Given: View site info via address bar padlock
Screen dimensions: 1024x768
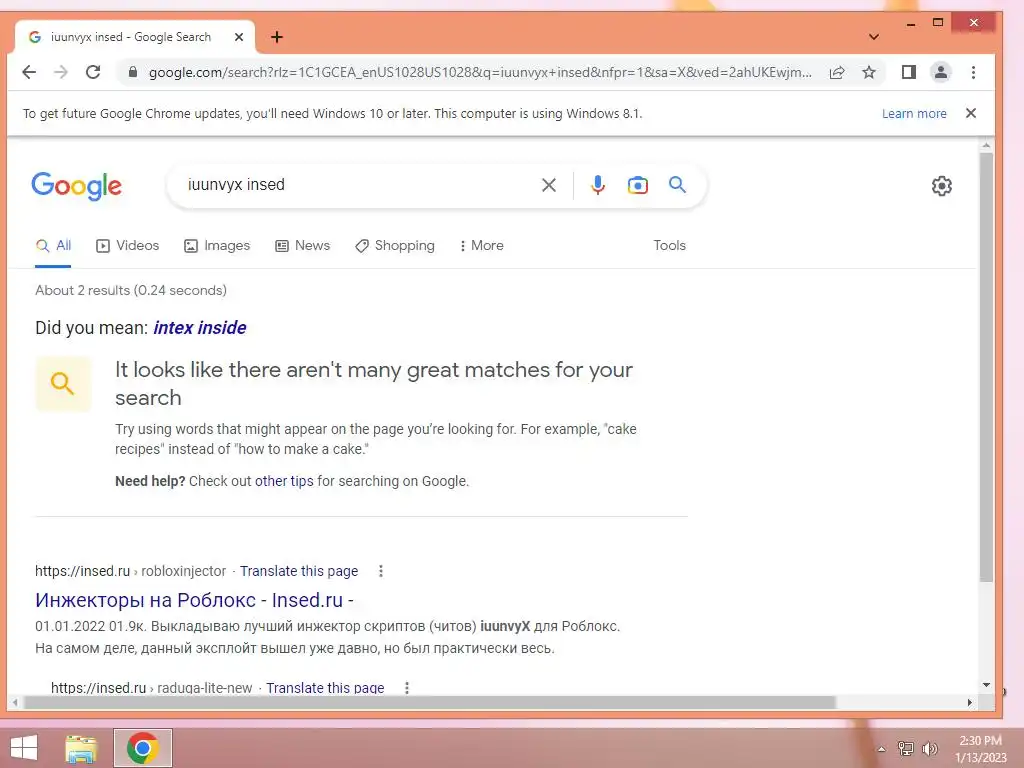Looking at the screenshot, I should tap(133, 72).
